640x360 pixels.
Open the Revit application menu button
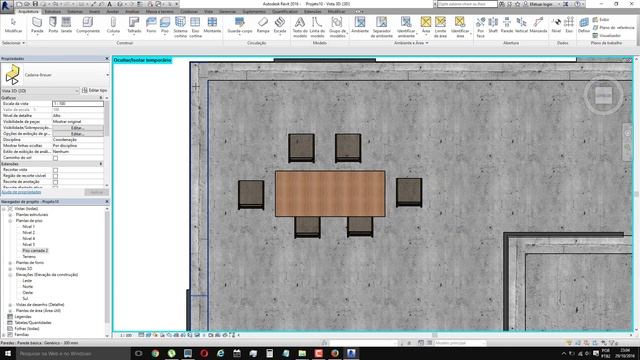[x=7, y=7]
